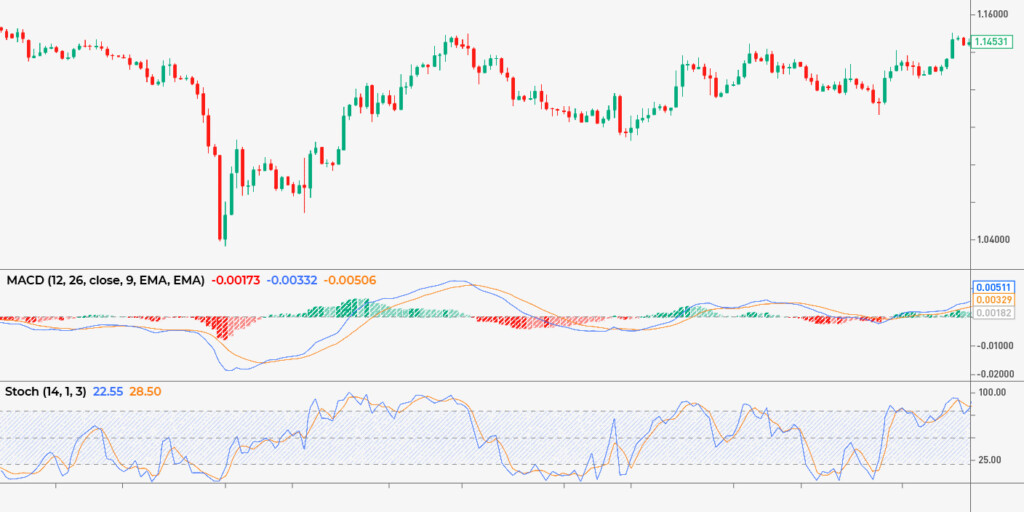
Task: Click the 1.04000 price axis label
Action: coord(996,240)
